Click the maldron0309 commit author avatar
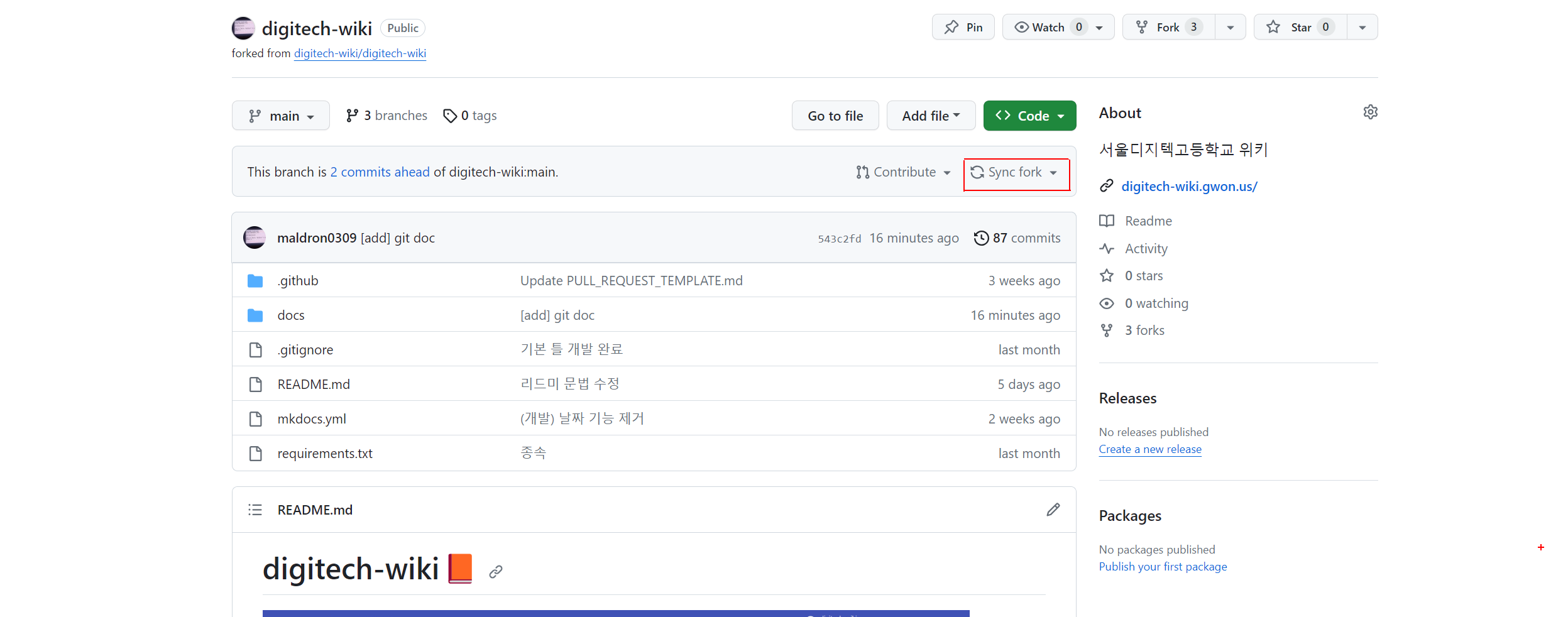 coord(255,238)
